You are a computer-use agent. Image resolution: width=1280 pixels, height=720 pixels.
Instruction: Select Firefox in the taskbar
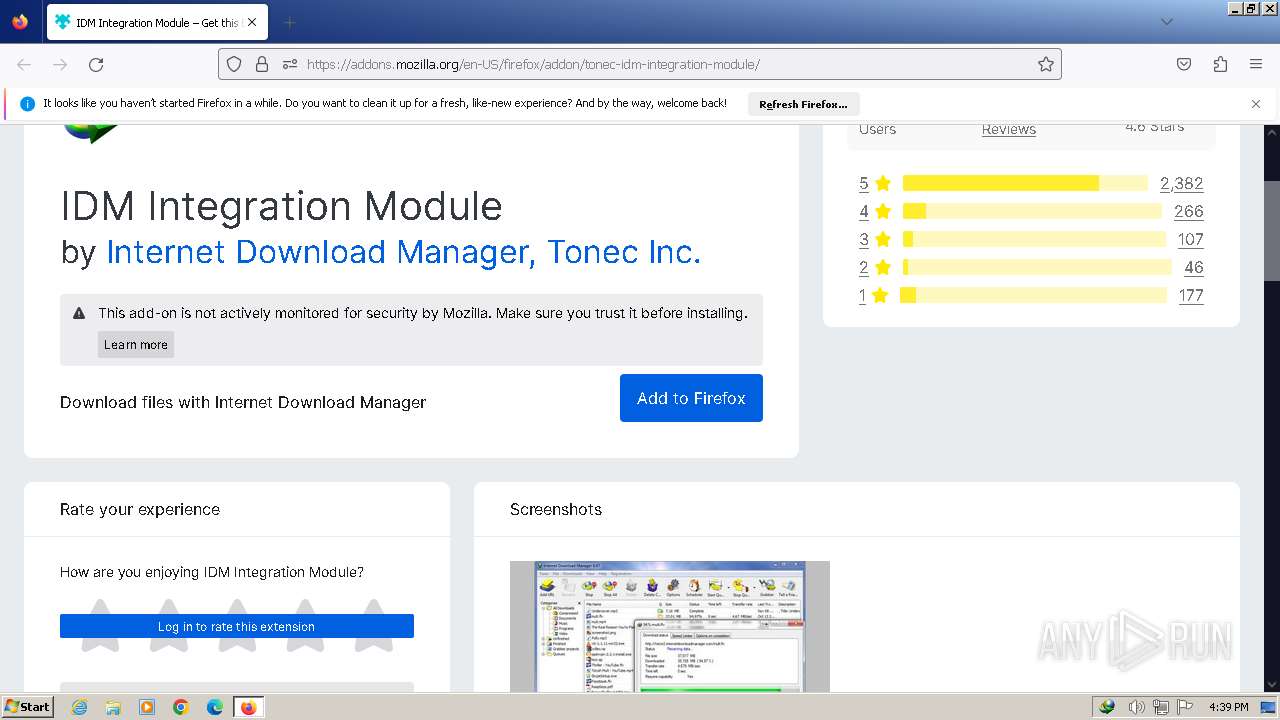(x=248, y=707)
